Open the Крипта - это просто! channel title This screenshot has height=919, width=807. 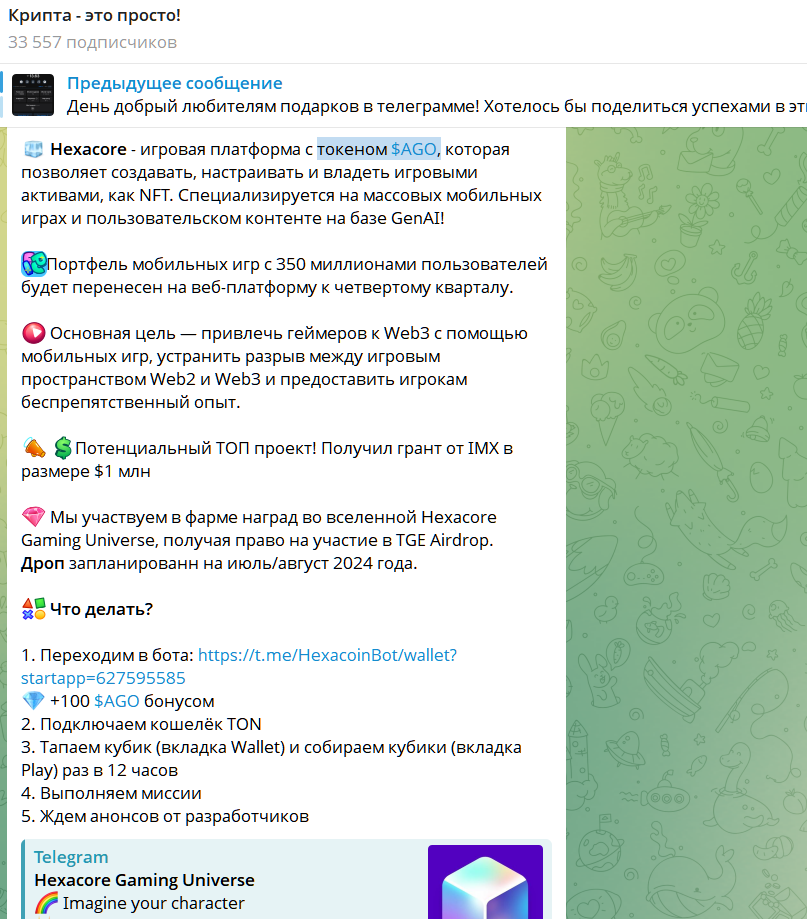click(x=94, y=15)
